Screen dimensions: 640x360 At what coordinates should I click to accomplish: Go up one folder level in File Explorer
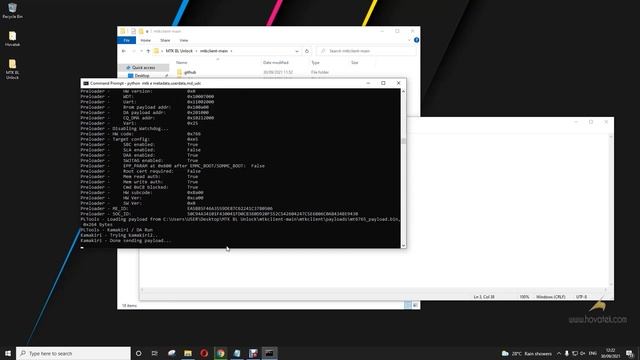[x=148, y=51]
